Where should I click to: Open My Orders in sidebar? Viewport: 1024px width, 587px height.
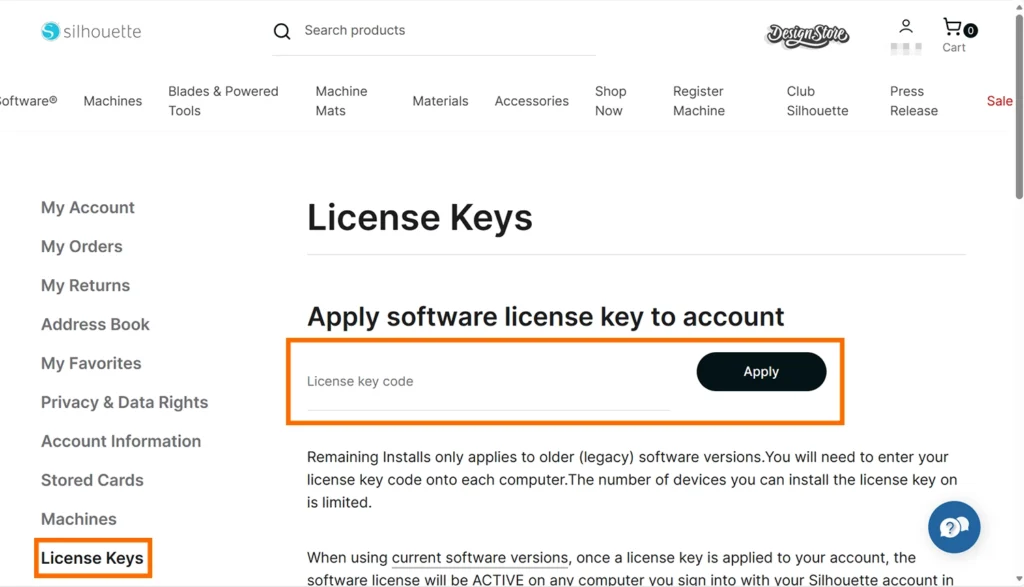click(82, 247)
